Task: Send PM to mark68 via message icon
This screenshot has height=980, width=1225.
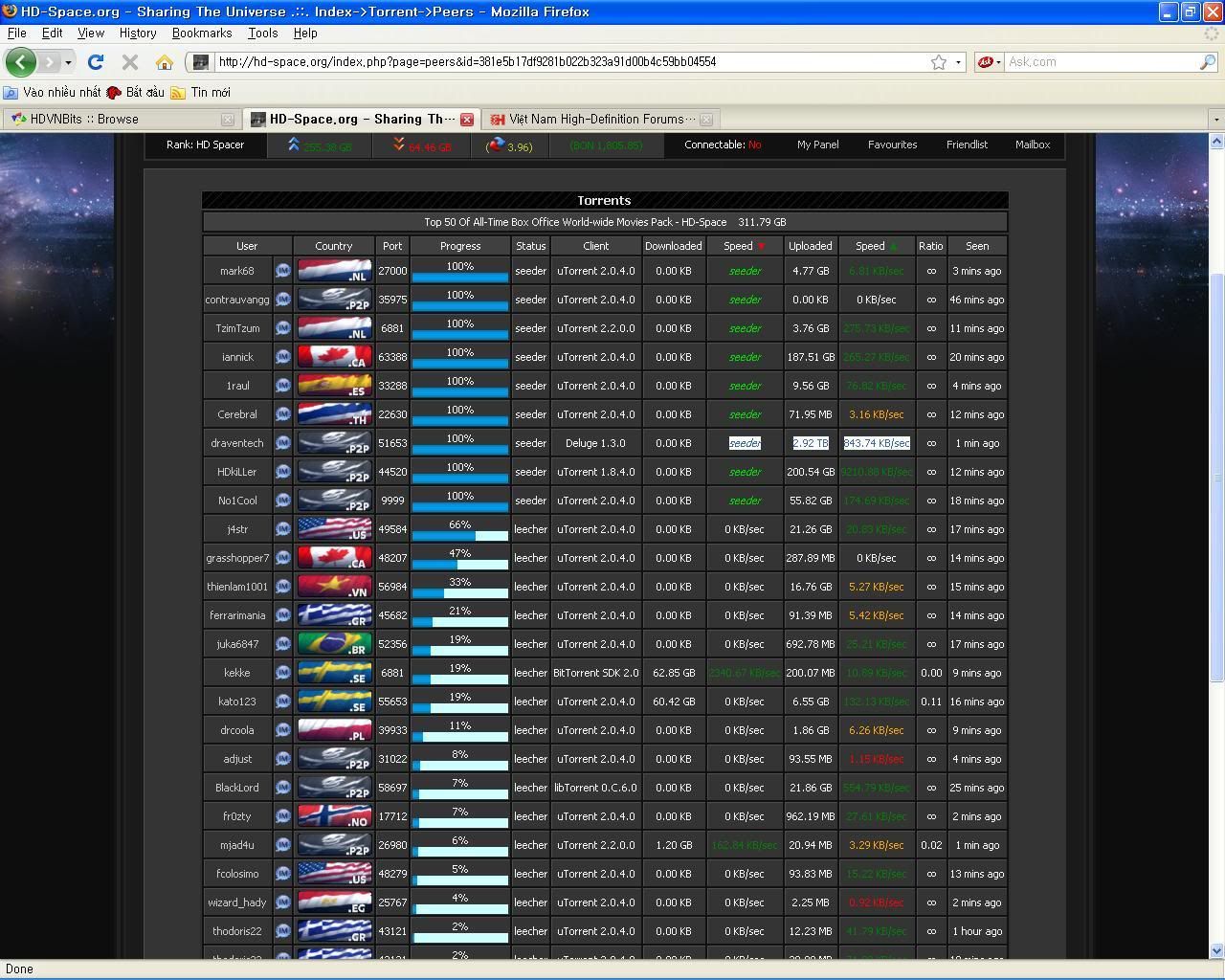Action: pos(283,271)
